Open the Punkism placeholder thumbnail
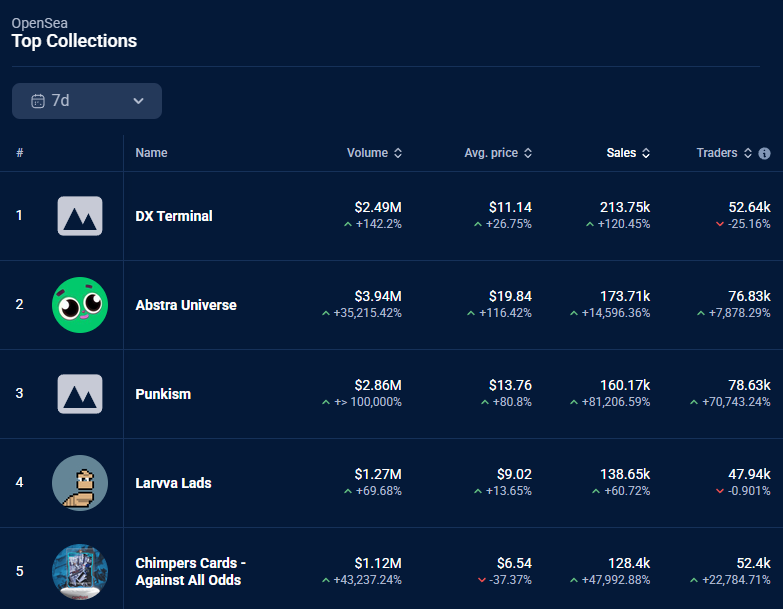Image resolution: width=783 pixels, height=609 pixels. click(80, 394)
